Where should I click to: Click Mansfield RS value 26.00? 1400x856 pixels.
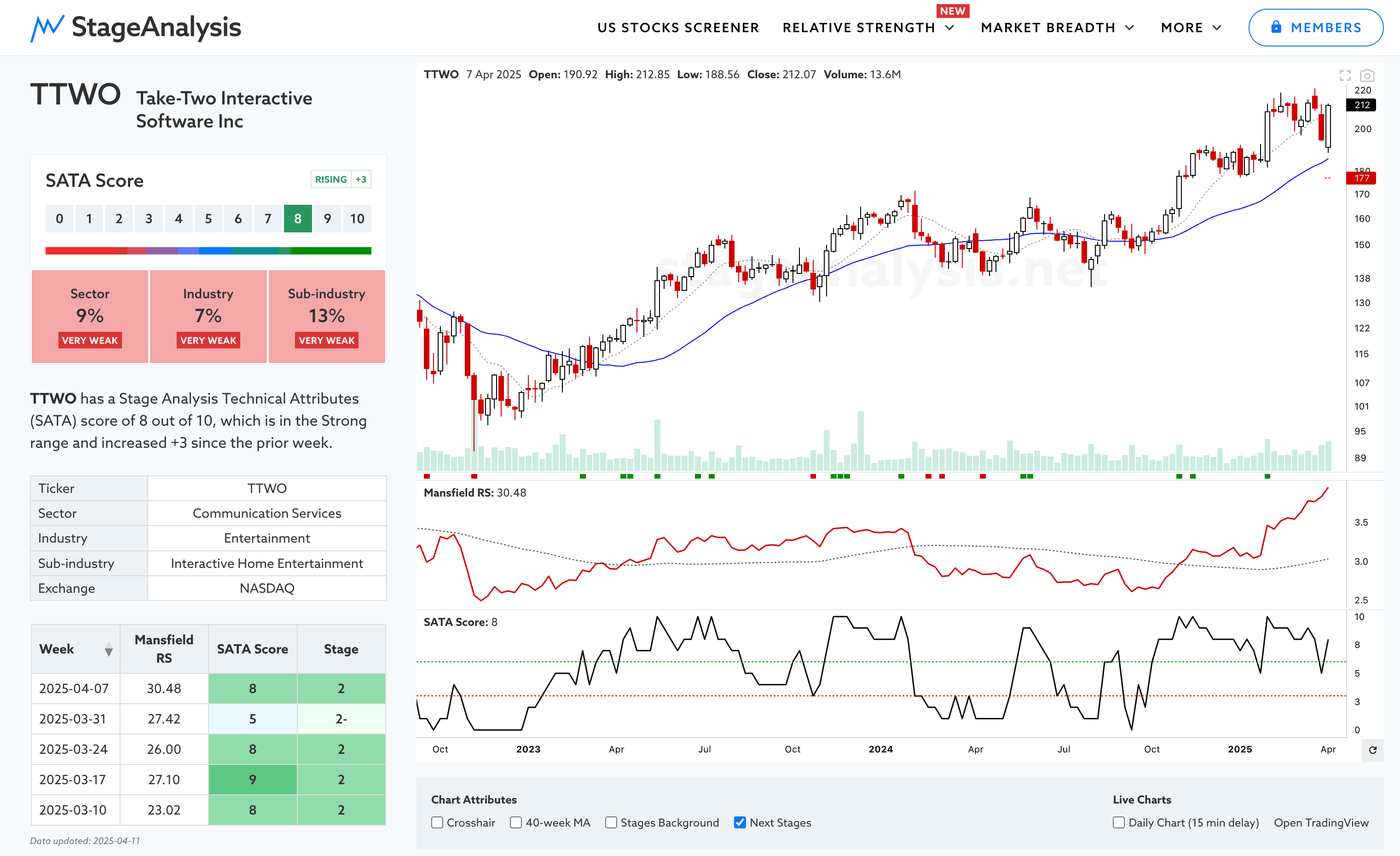[164, 749]
